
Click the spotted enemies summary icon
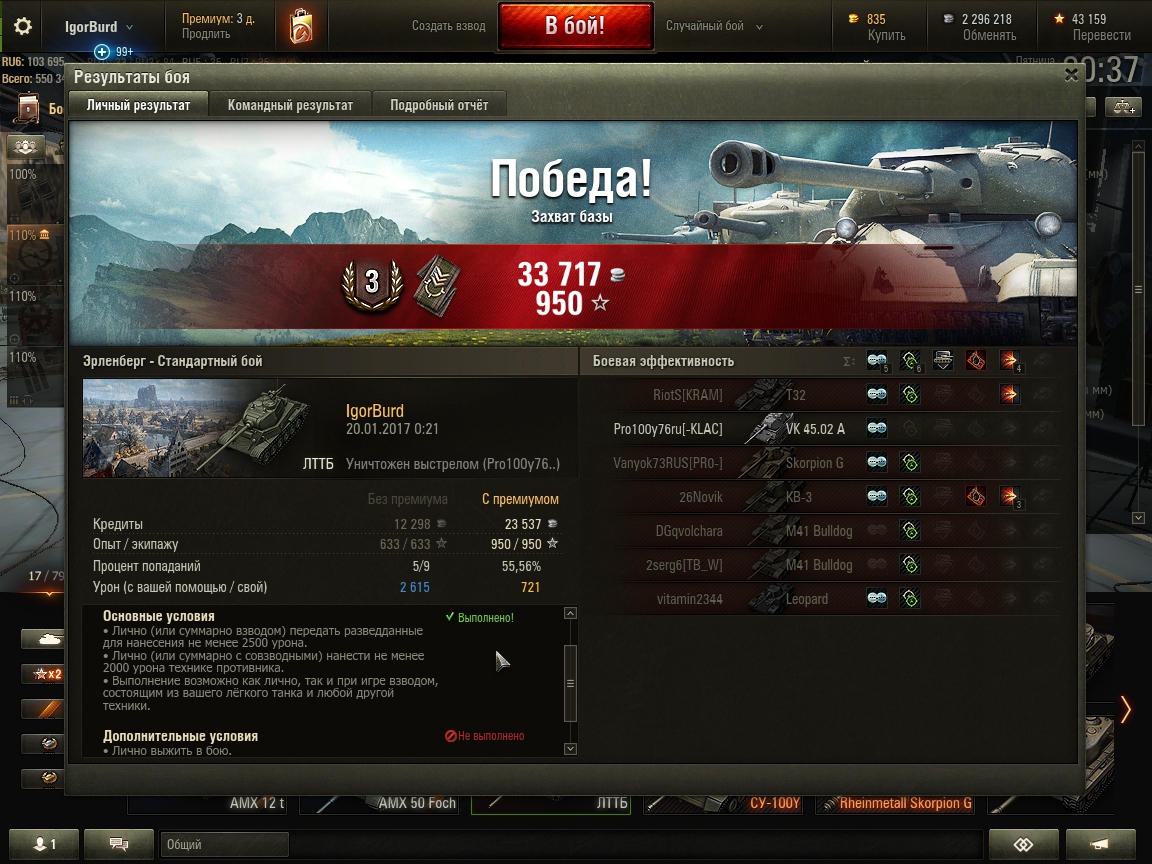876,361
